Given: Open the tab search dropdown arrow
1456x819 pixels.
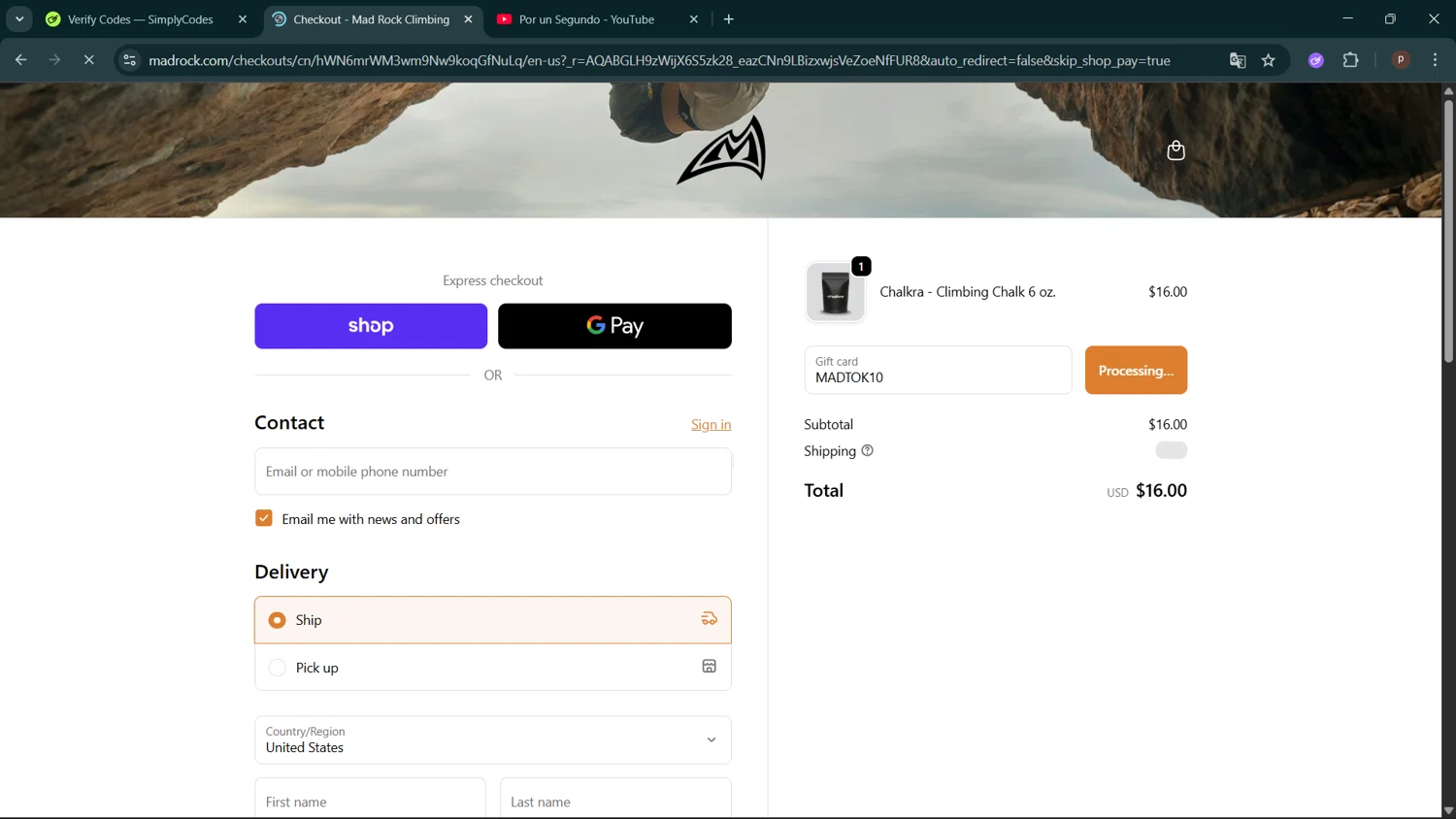Looking at the screenshot, I should click(x=19, y=19).
